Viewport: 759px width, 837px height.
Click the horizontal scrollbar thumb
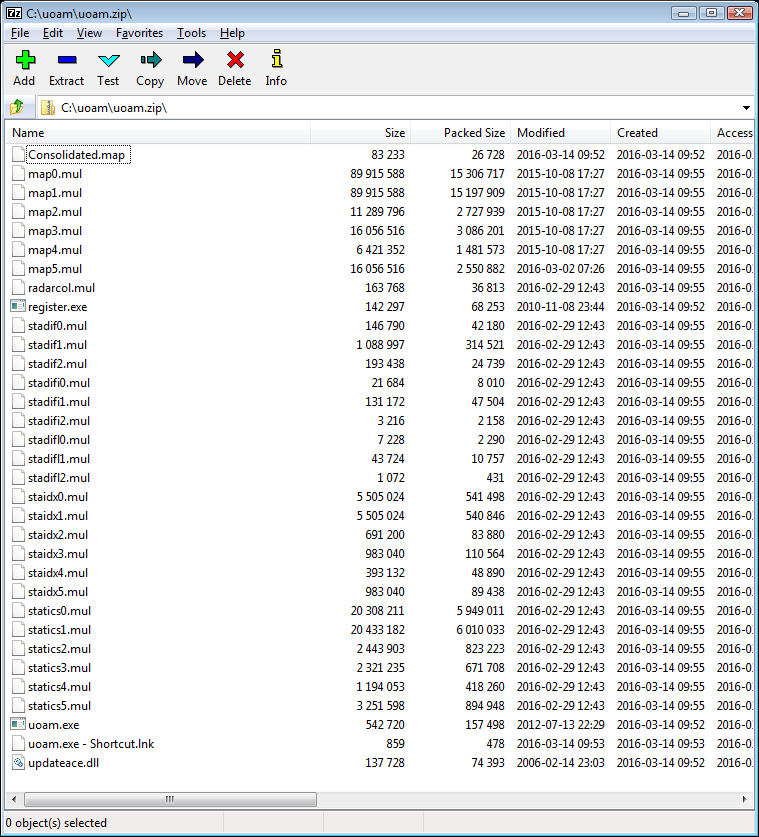[x=170, y=799]
